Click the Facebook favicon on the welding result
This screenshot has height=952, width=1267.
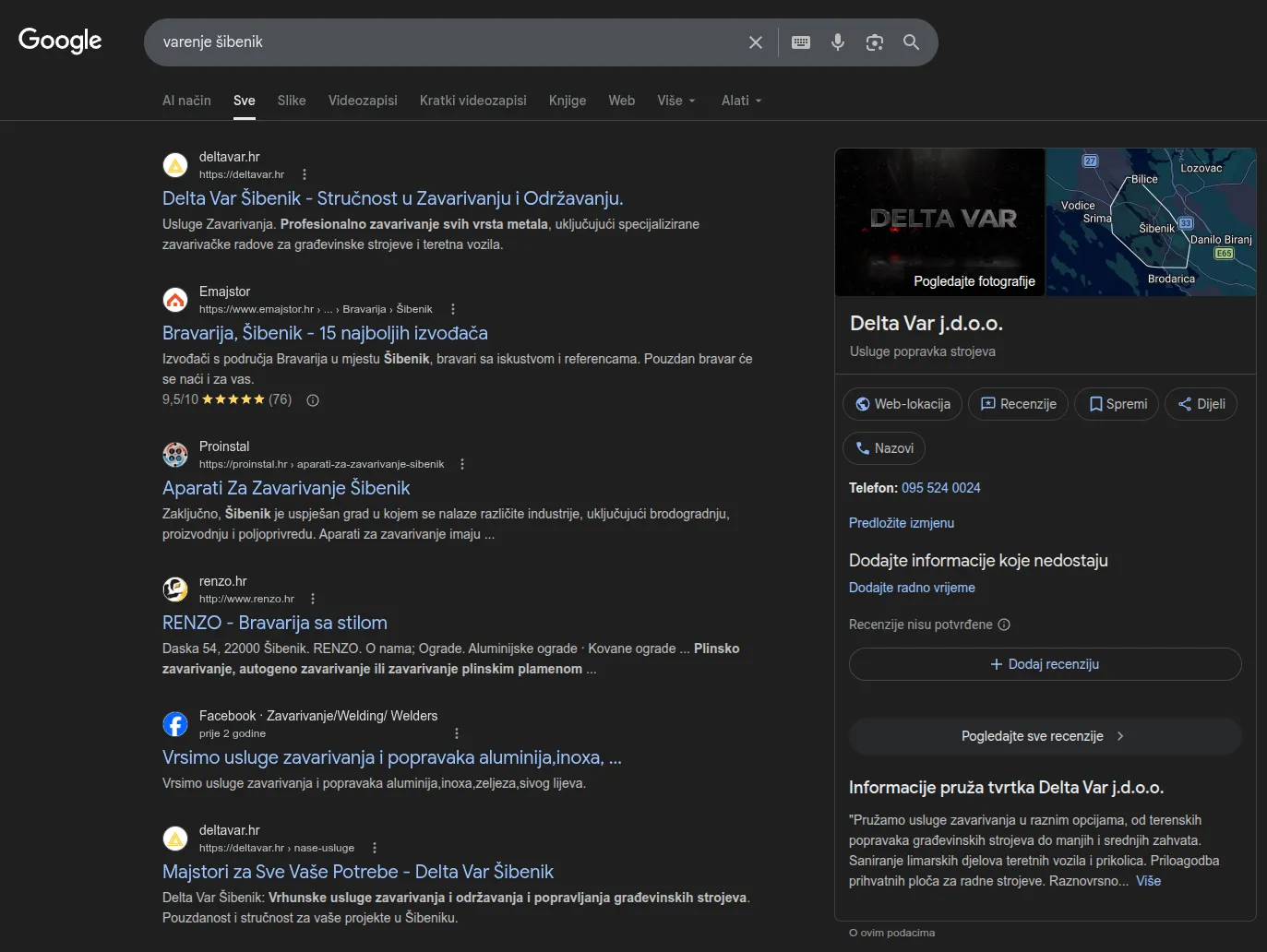tap(175, 724)
